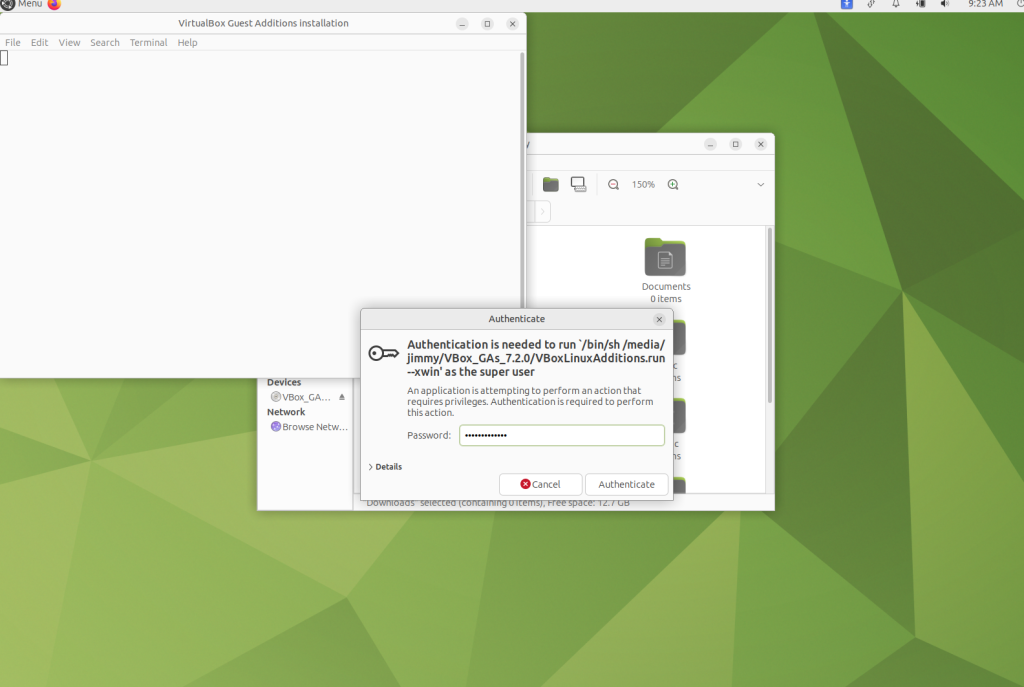Click the accessibility icon in the system tray
1024x687 pixels.
846,4
